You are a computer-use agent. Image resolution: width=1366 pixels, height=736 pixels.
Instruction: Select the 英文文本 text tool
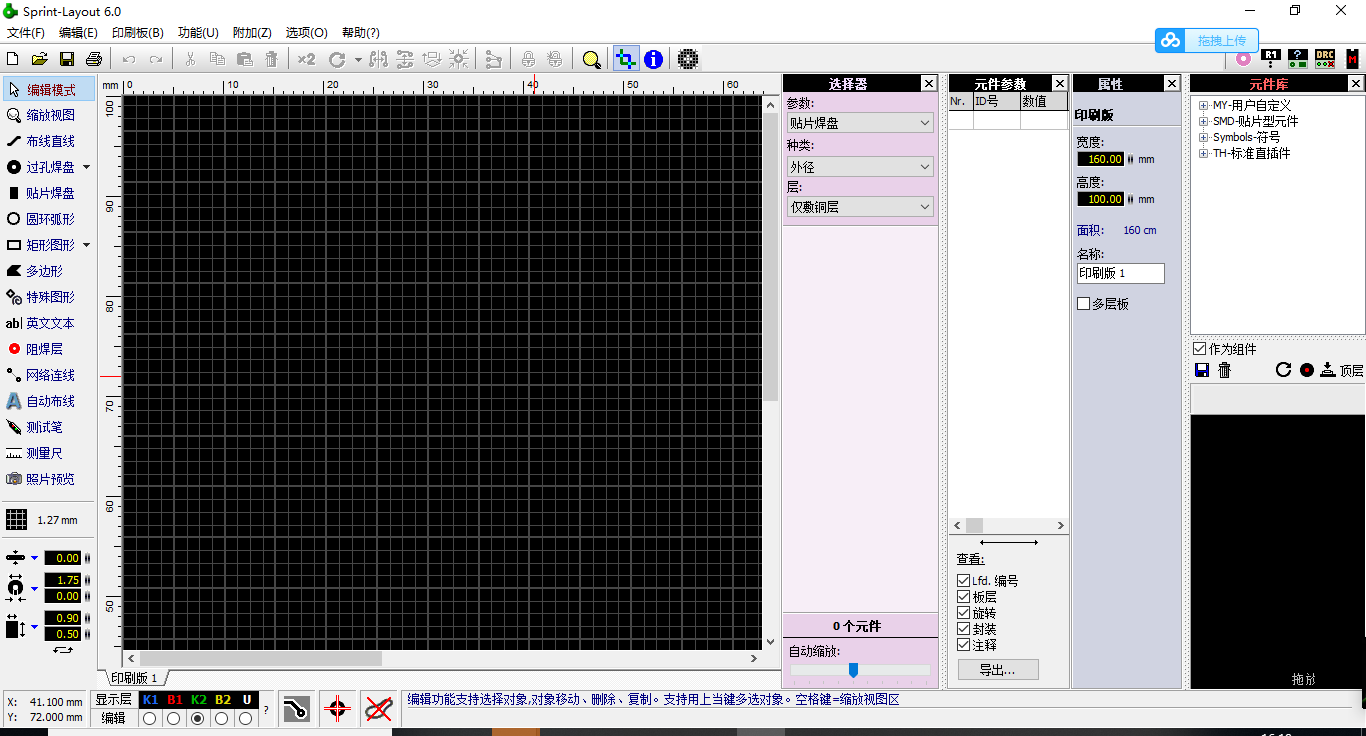click(49, 323)
